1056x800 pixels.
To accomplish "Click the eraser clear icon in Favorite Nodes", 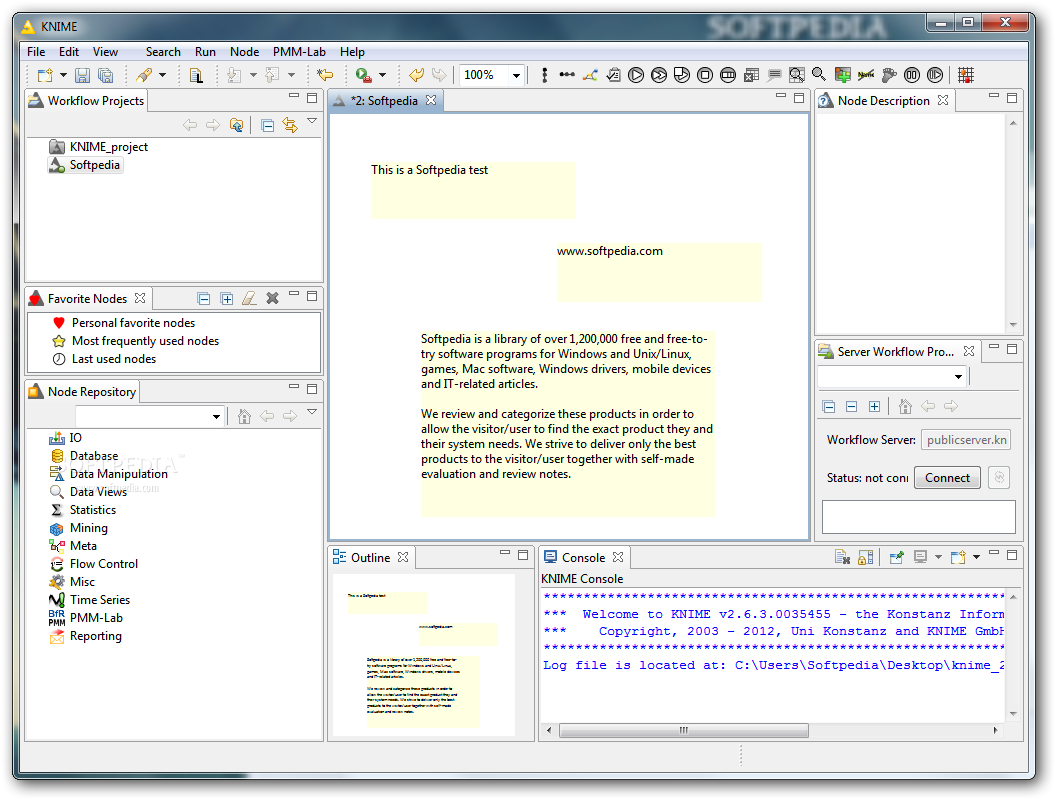I will click(x=249, y=298).
